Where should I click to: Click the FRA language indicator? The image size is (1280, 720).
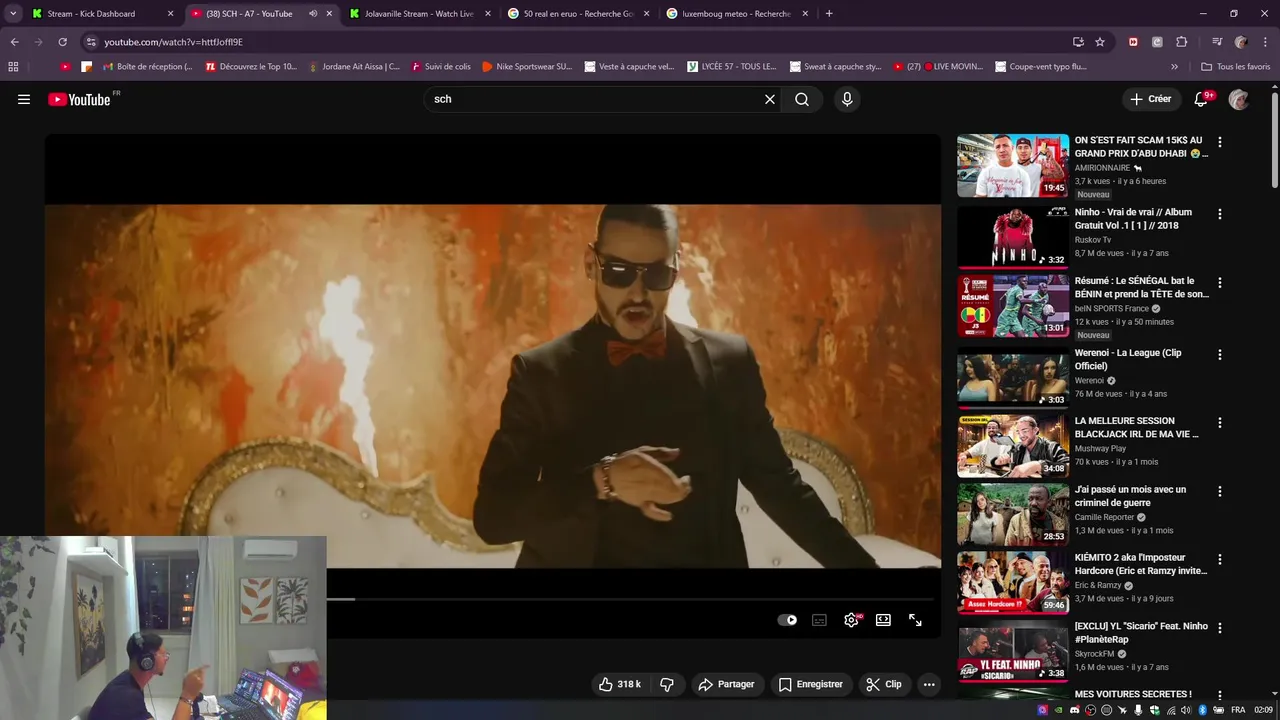(1238, 710)
